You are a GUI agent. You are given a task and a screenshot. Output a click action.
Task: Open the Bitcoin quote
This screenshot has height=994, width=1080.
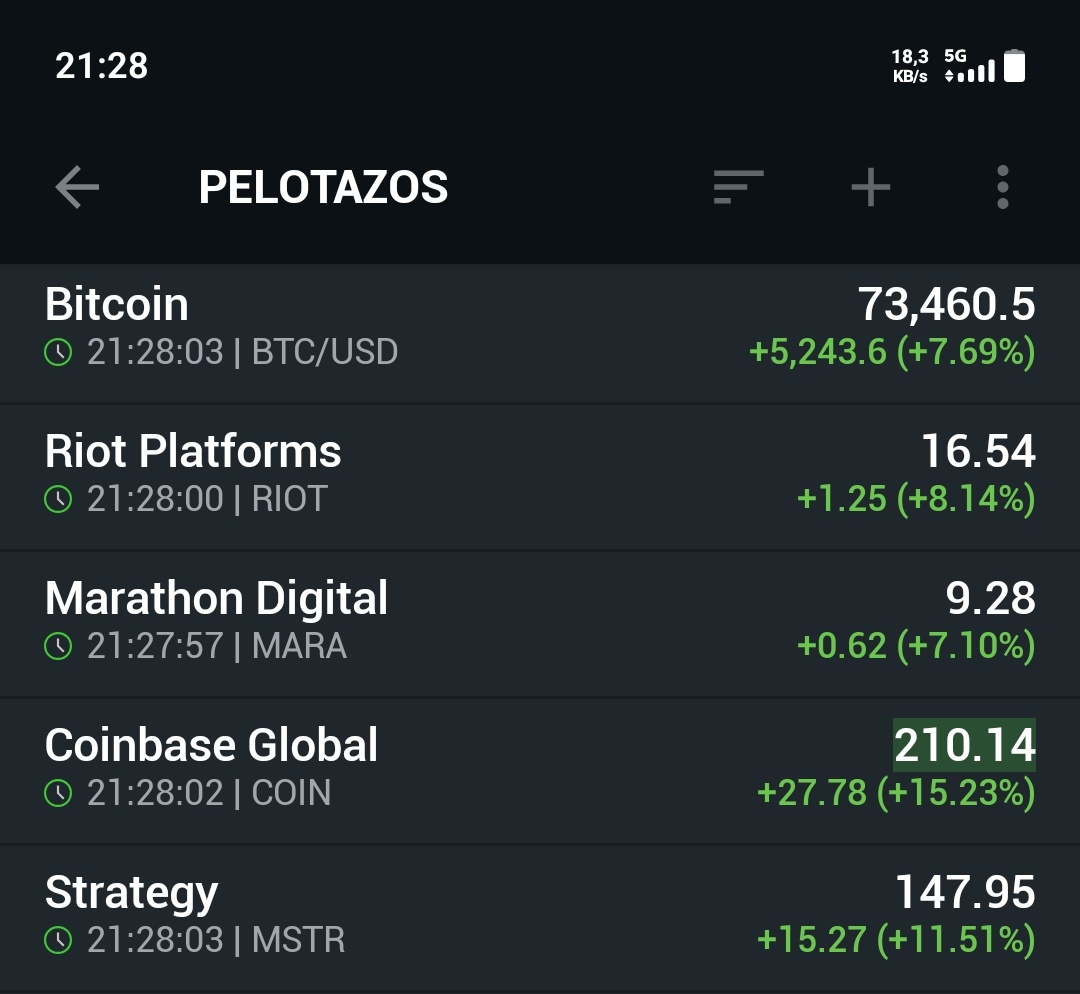[x=117, y=304]
